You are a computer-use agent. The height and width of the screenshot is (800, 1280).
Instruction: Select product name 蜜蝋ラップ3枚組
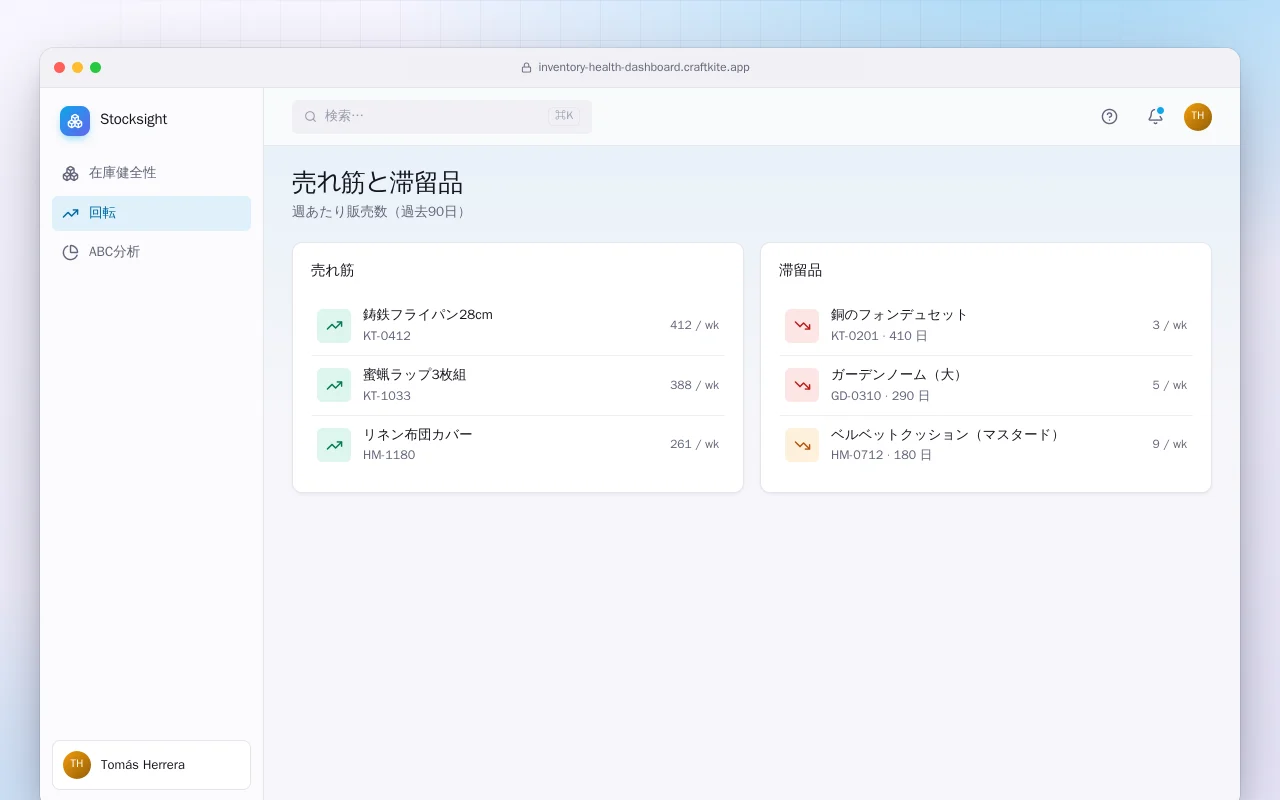415,375
